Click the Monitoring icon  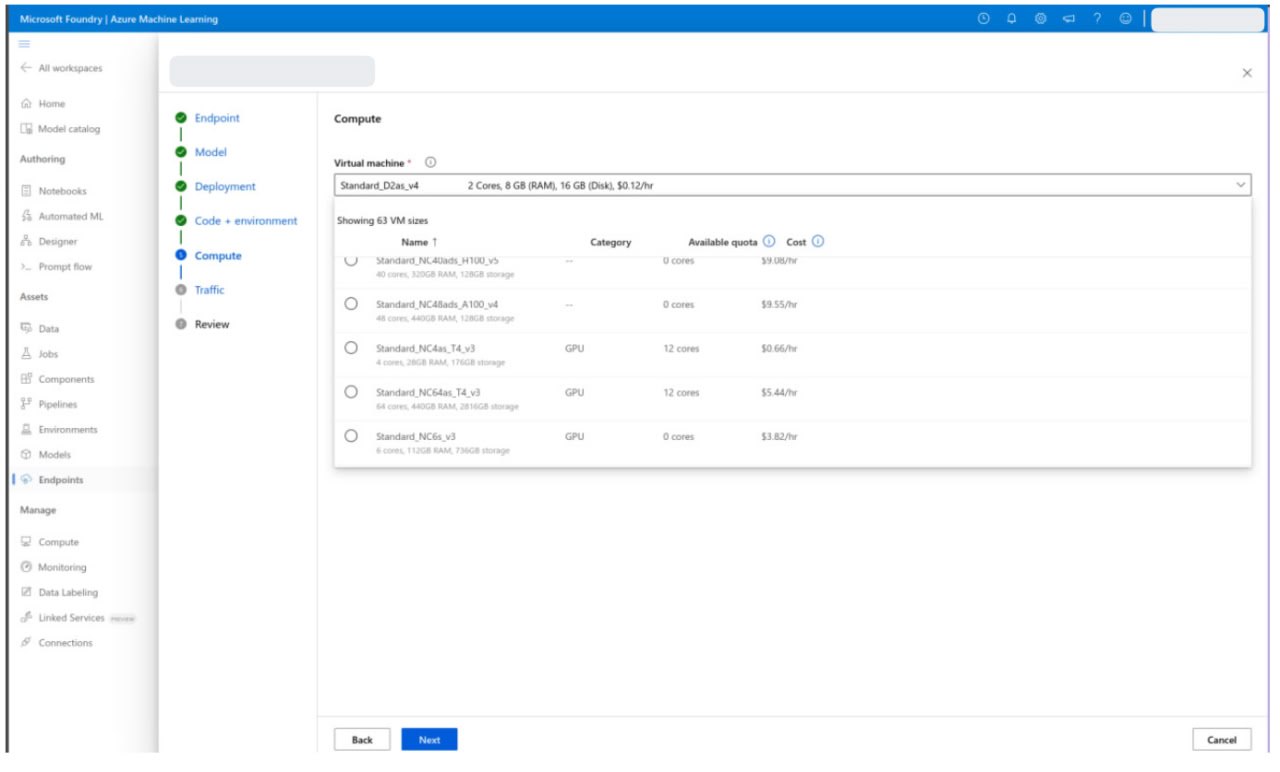(x=26, y=567)
